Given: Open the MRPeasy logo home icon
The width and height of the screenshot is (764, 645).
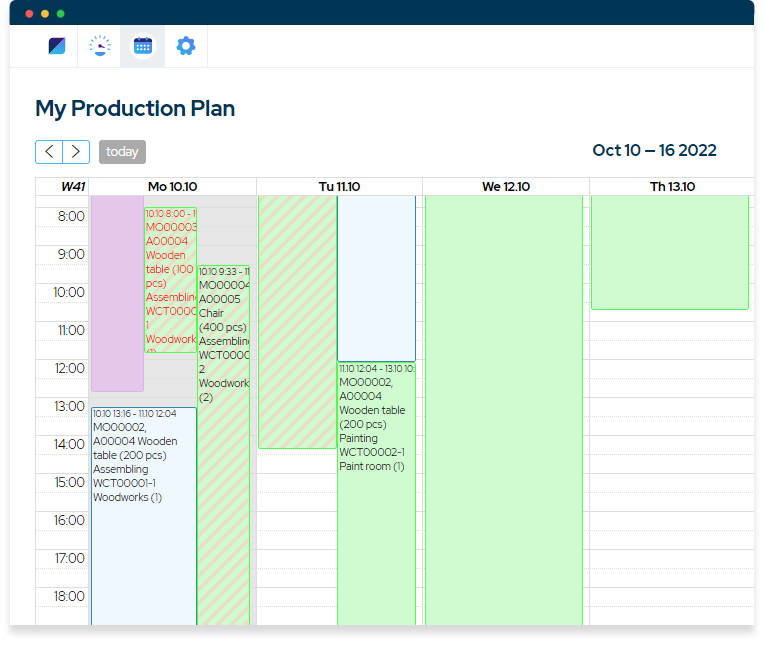Looking at the screenshot, I should point(57,46).
